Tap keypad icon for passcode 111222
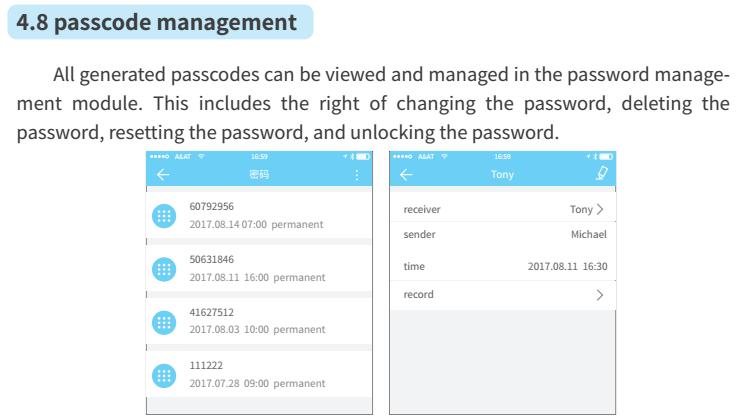Image resolution: width=736 pixels, height=416 pixels. (x=164, y=376)
